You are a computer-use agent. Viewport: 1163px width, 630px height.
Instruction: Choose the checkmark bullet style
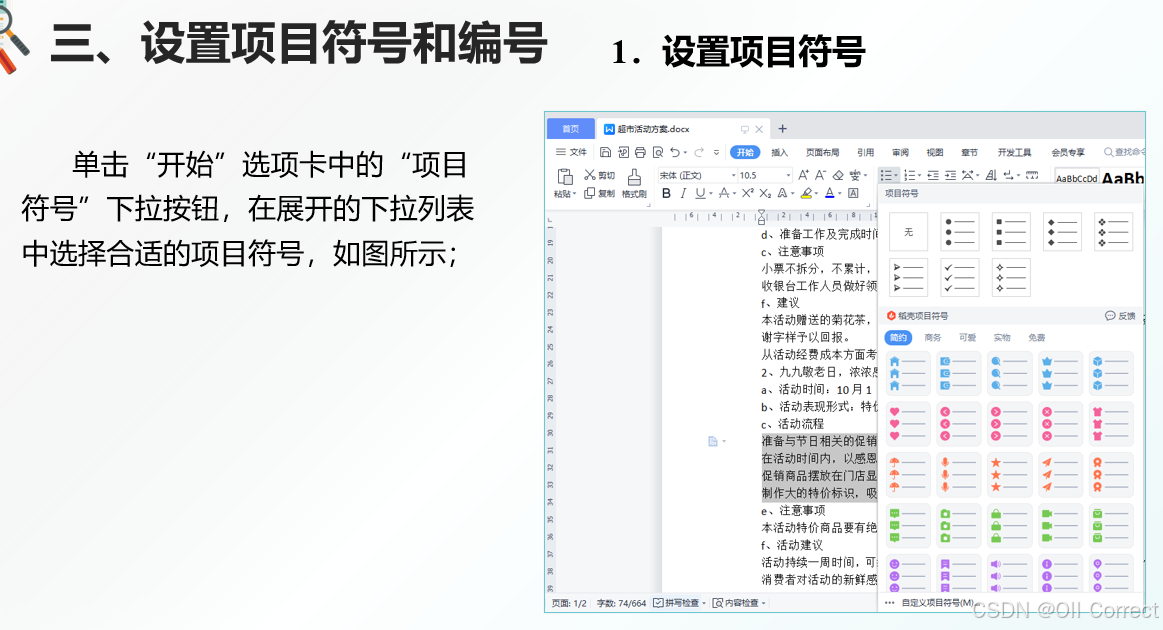click(x=959, y=277)
